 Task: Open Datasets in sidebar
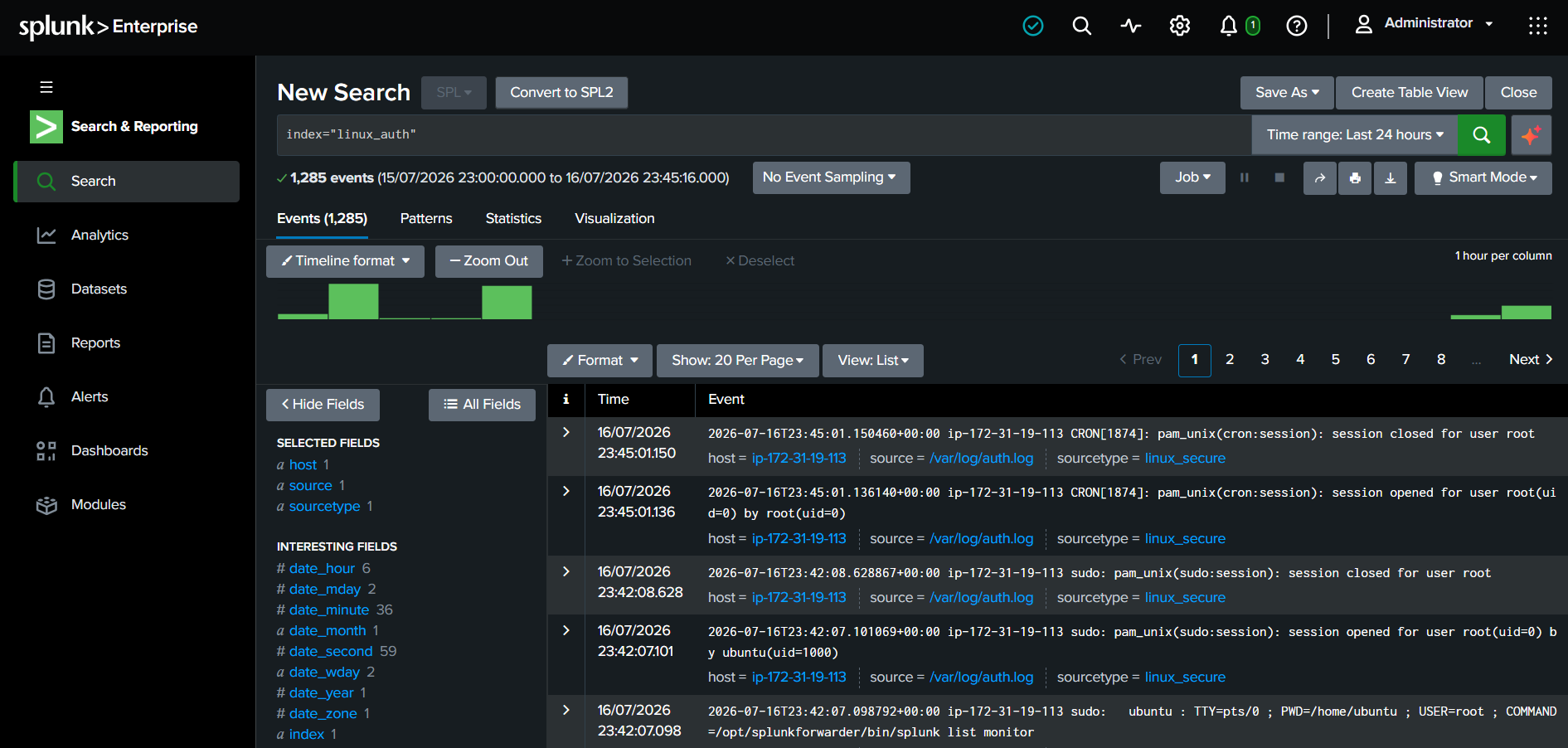coord(126,289)
